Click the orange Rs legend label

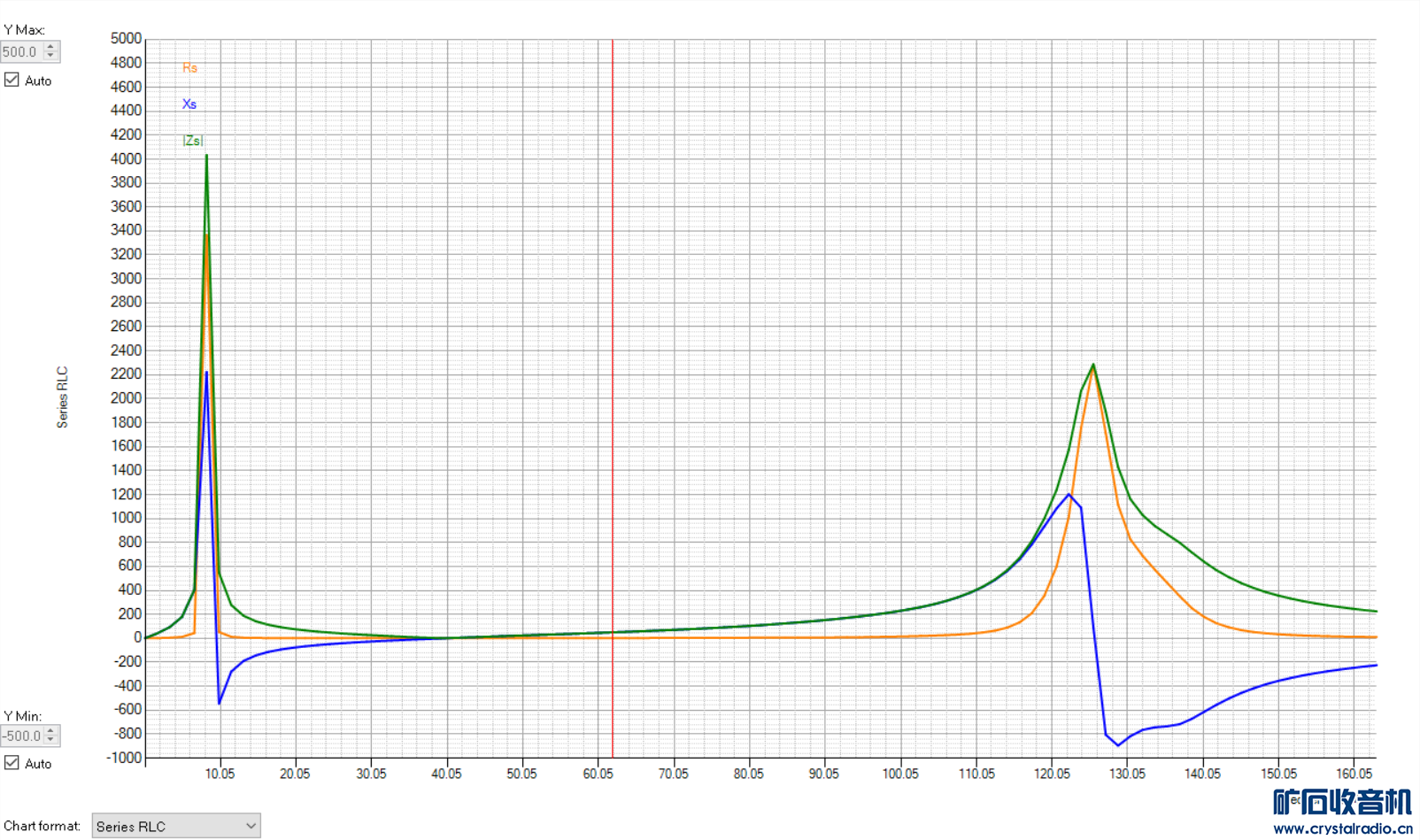click(x=189, y=67)
